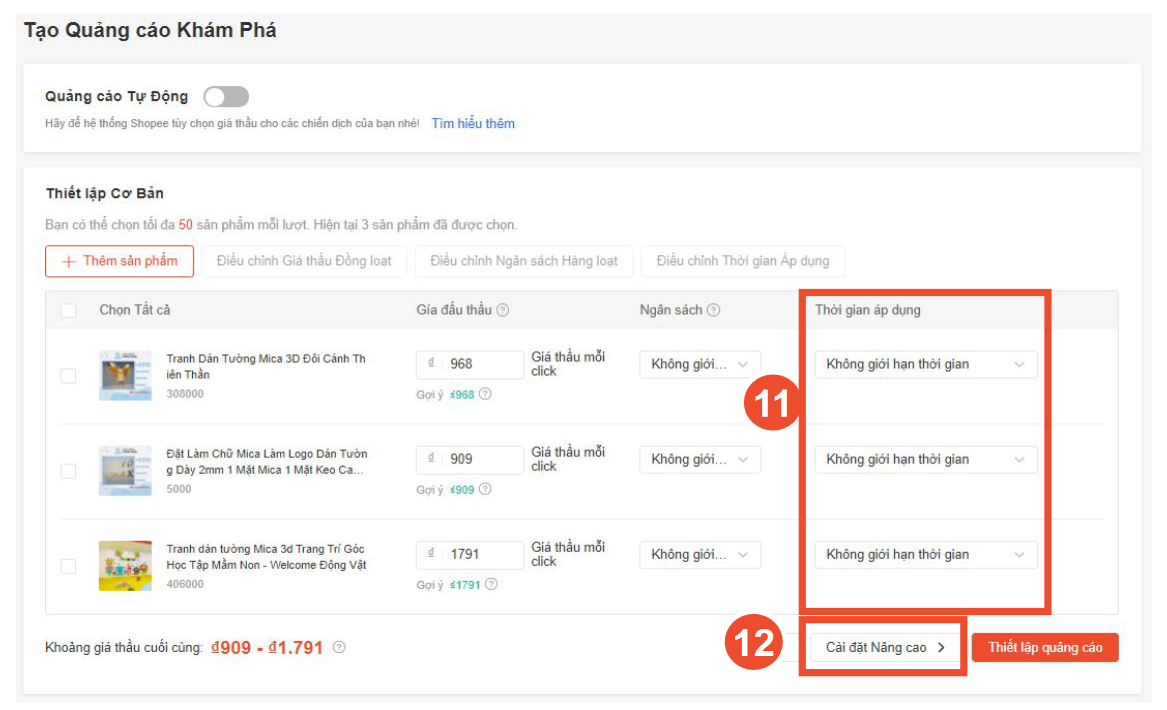Check the Chọn Tất cả checkbox

click(68, 310)
